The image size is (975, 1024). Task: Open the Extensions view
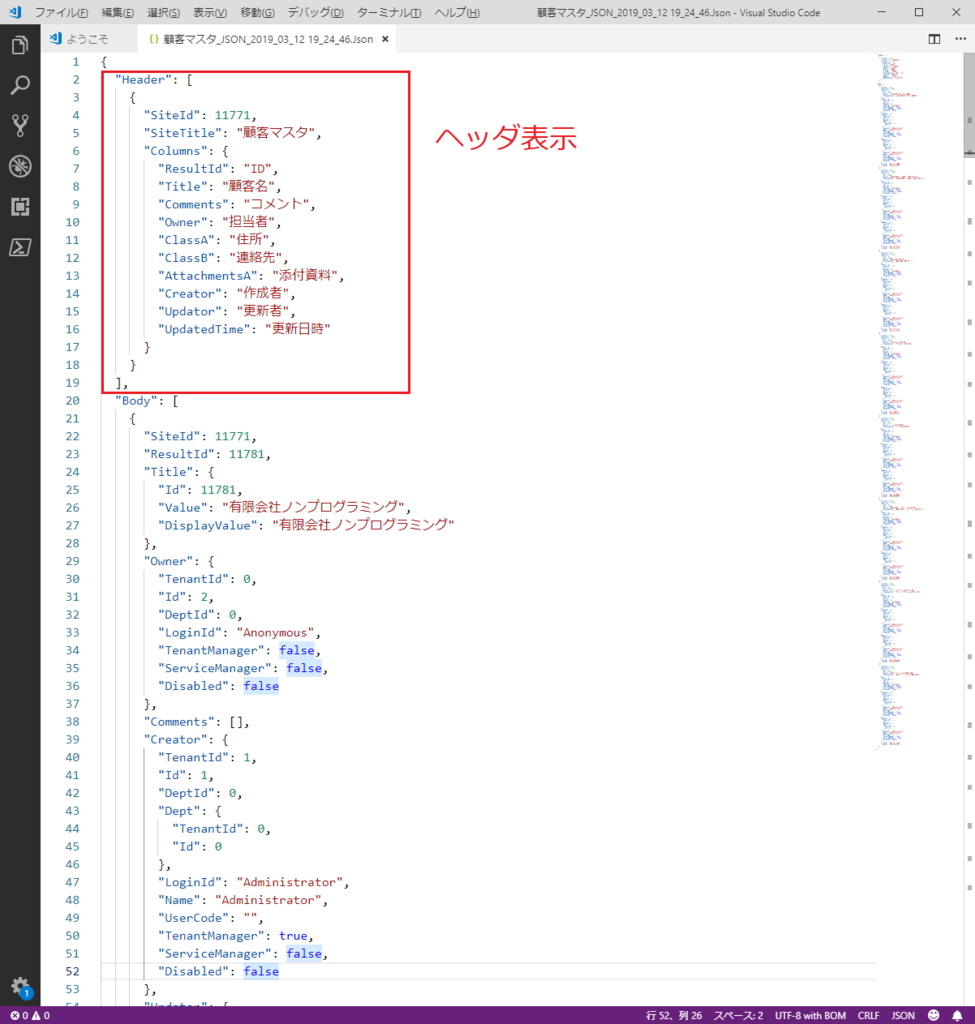20,206
